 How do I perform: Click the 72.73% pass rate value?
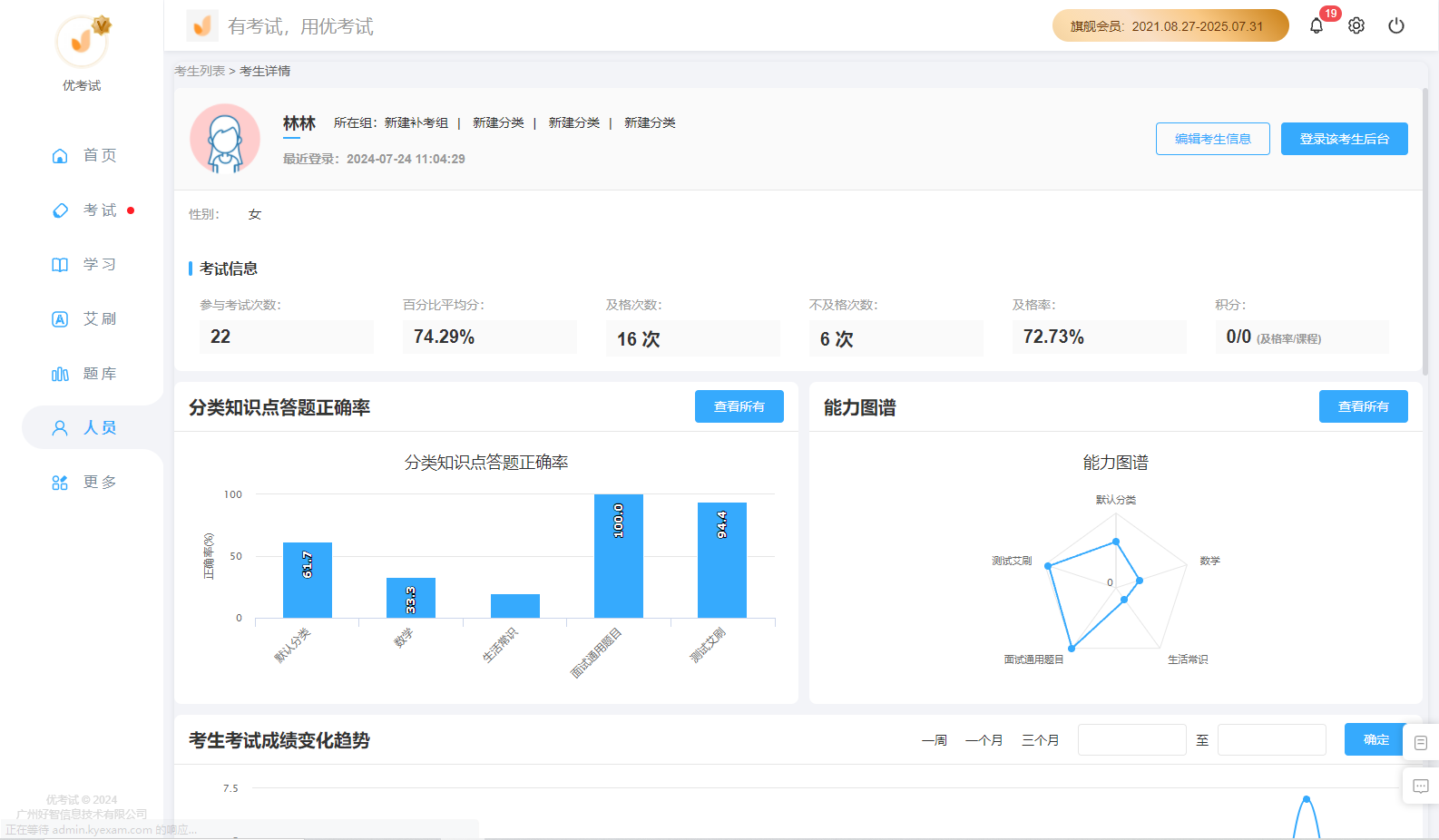1053,337
